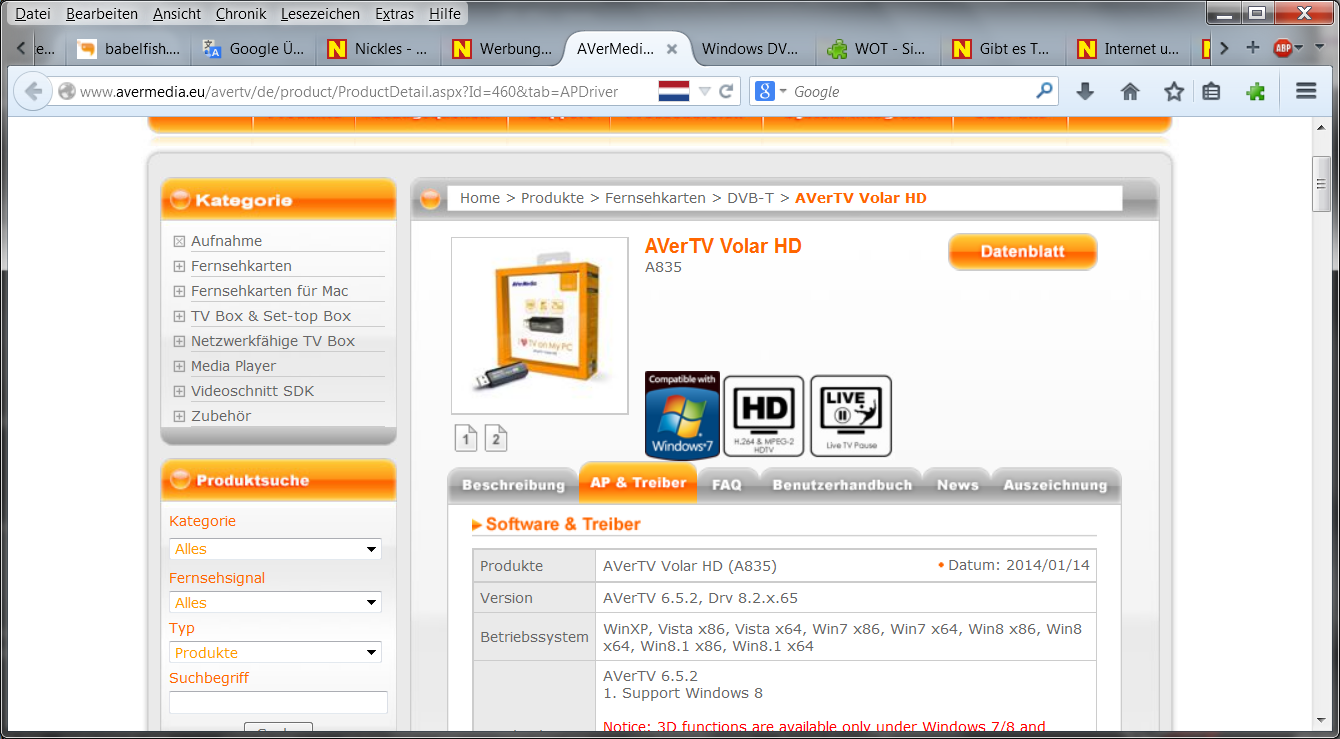Switch to the babelfish browser tab
The width and height of the screenshot is (1340, 739).
pos(129,48)
